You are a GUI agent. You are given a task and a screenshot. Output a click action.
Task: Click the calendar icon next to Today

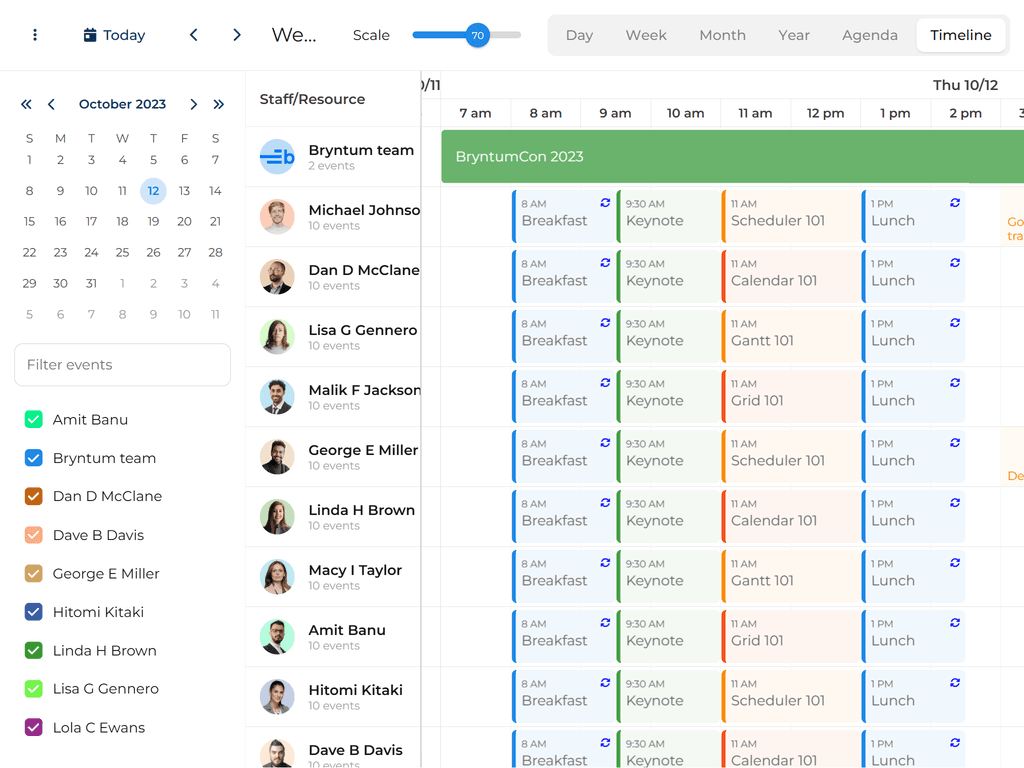point(90,35)
